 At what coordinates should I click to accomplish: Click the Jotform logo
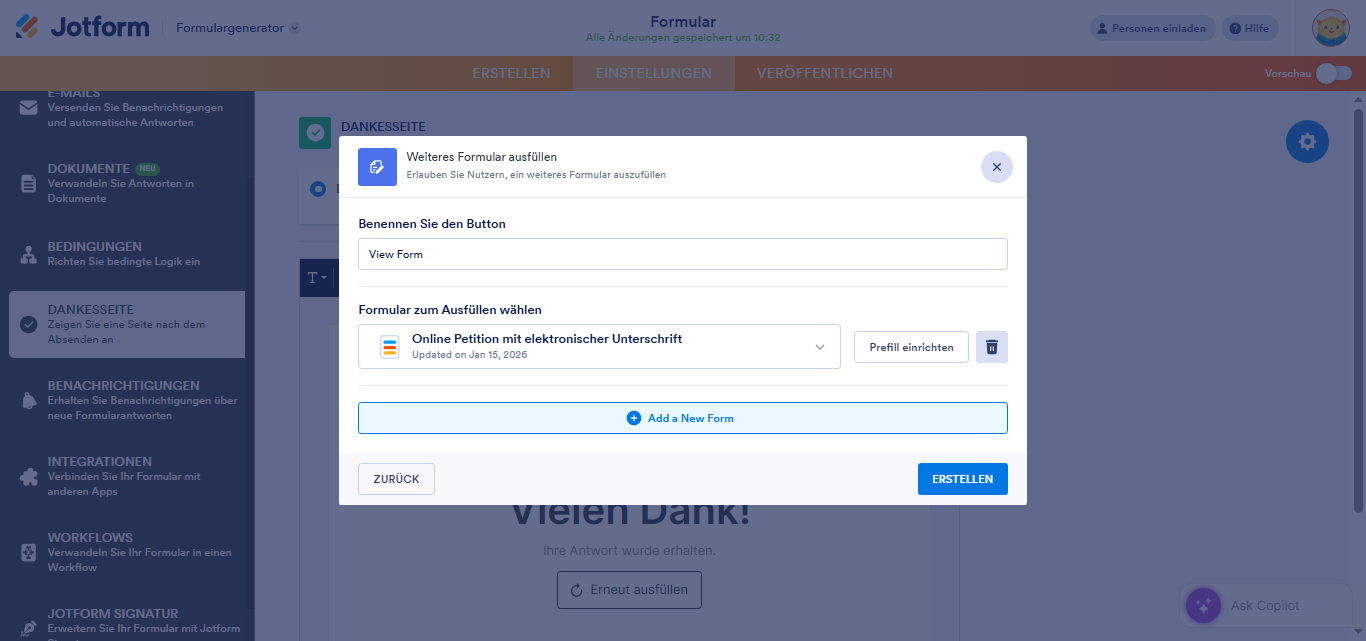[x=82, y=27]
